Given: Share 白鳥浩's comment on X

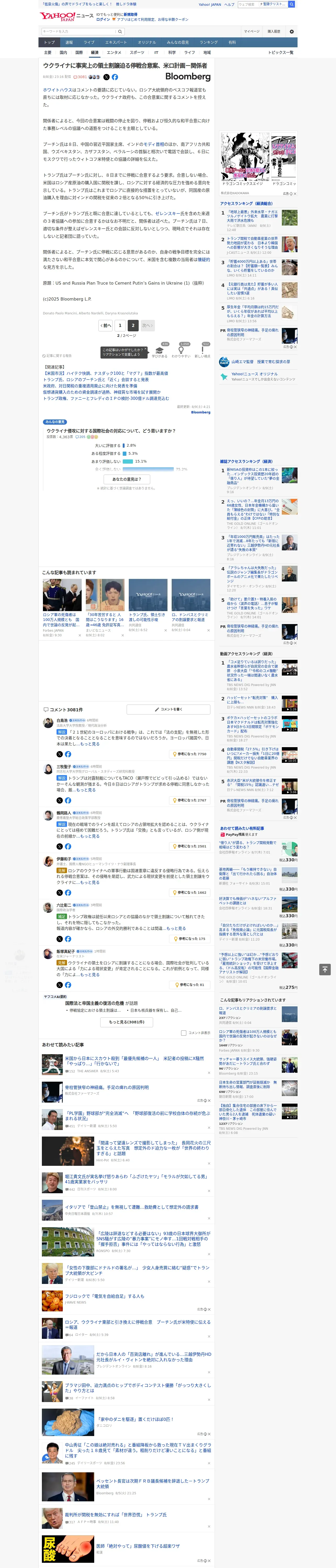Looking at the screenshot, I should pos(60,754).
